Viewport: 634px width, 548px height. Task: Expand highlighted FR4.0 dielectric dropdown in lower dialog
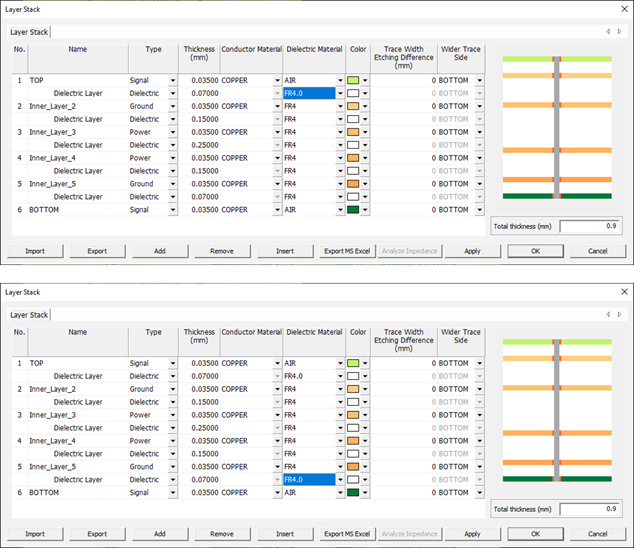point(340,480)
